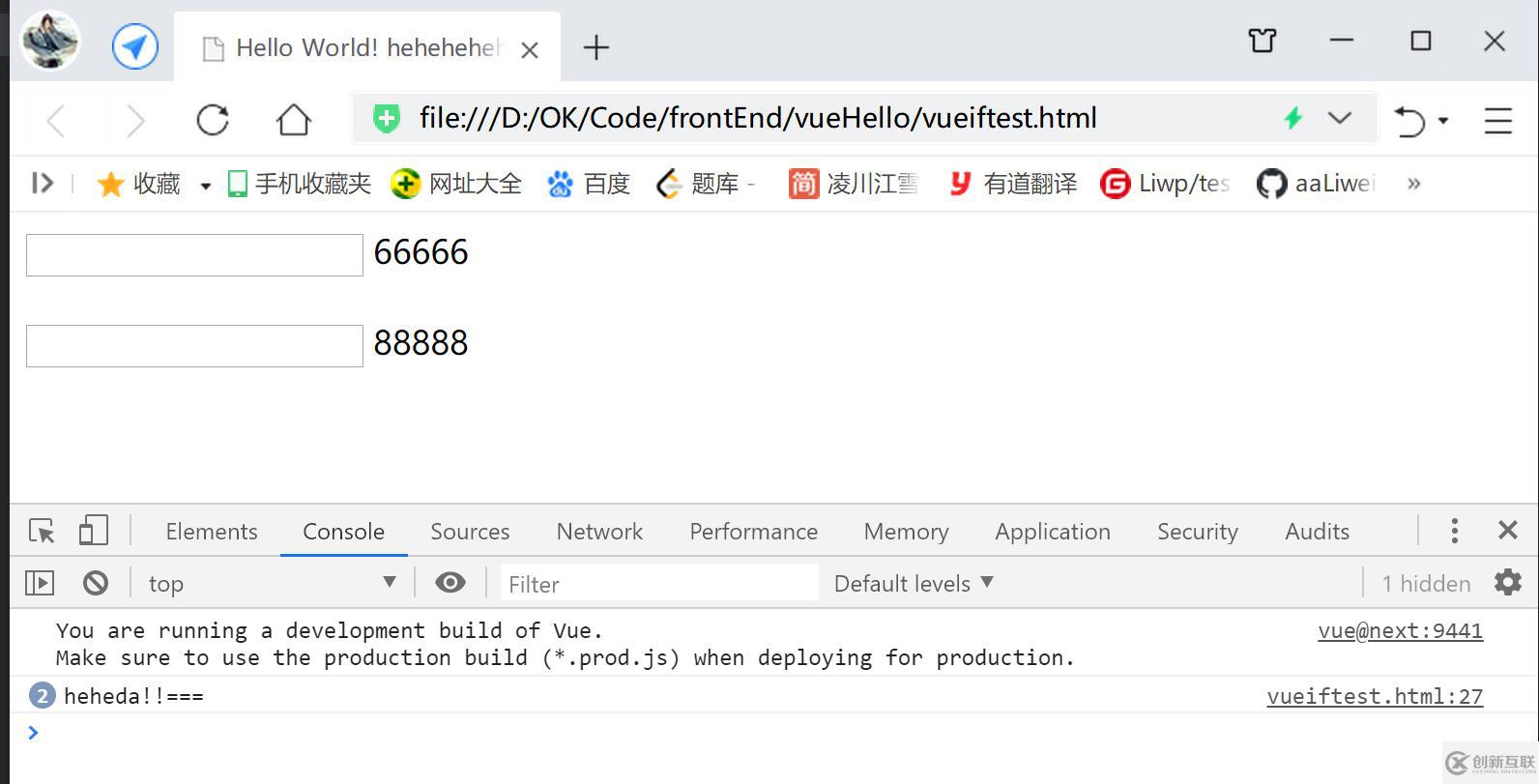Show the console sidebar
The height and width of the screenshot is (784, 1539).
(40, 583)
